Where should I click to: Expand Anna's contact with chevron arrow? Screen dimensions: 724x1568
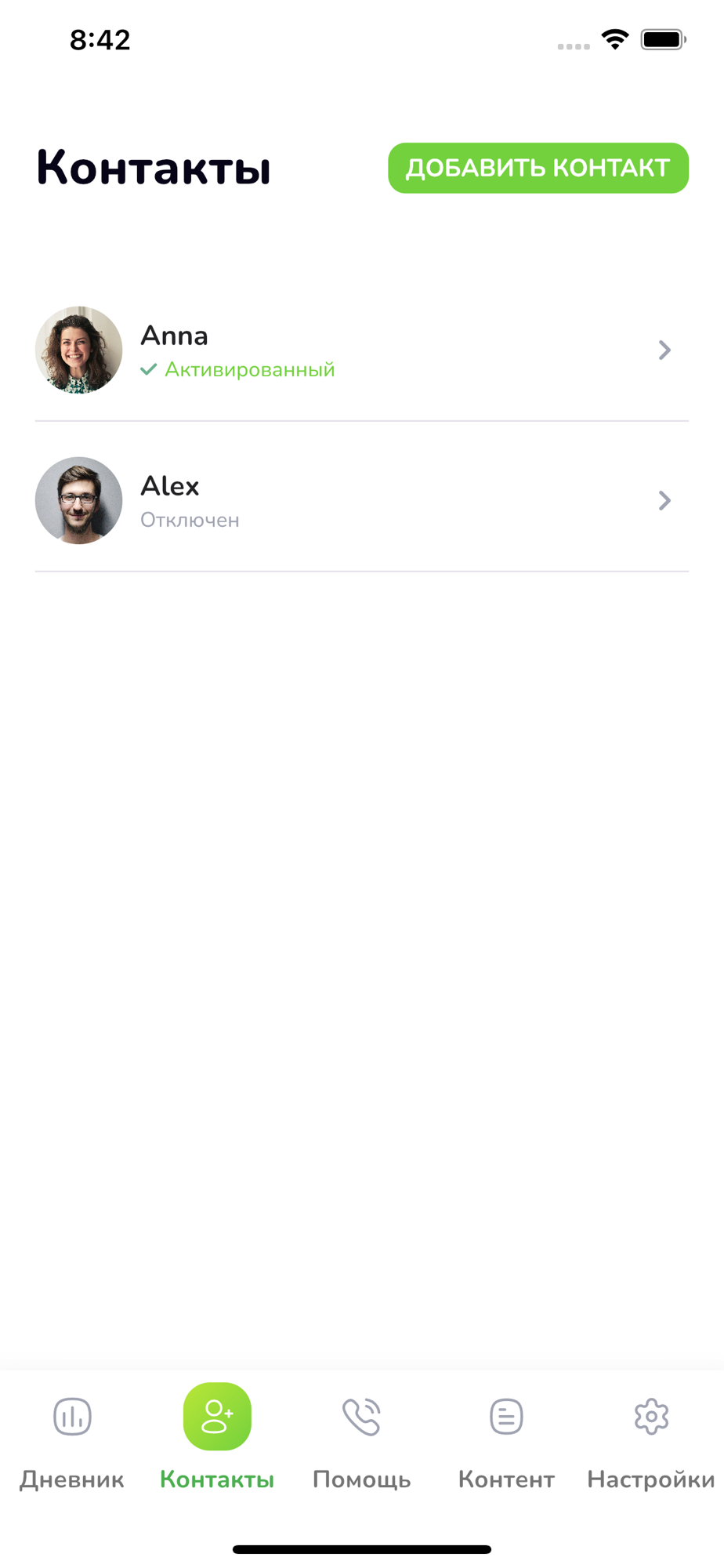click(x=664, y=350)
